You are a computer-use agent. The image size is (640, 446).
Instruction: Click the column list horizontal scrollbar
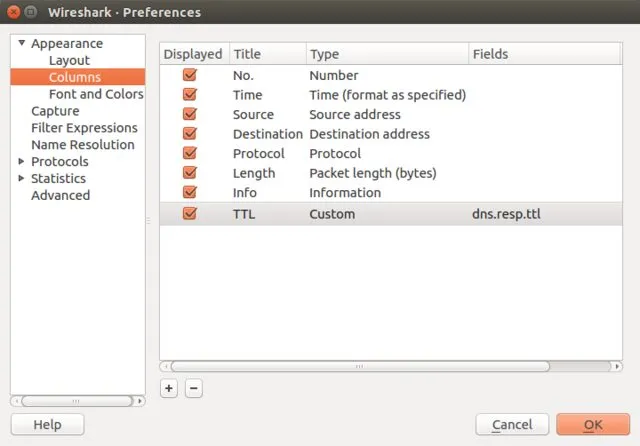[x=360, y=366]
